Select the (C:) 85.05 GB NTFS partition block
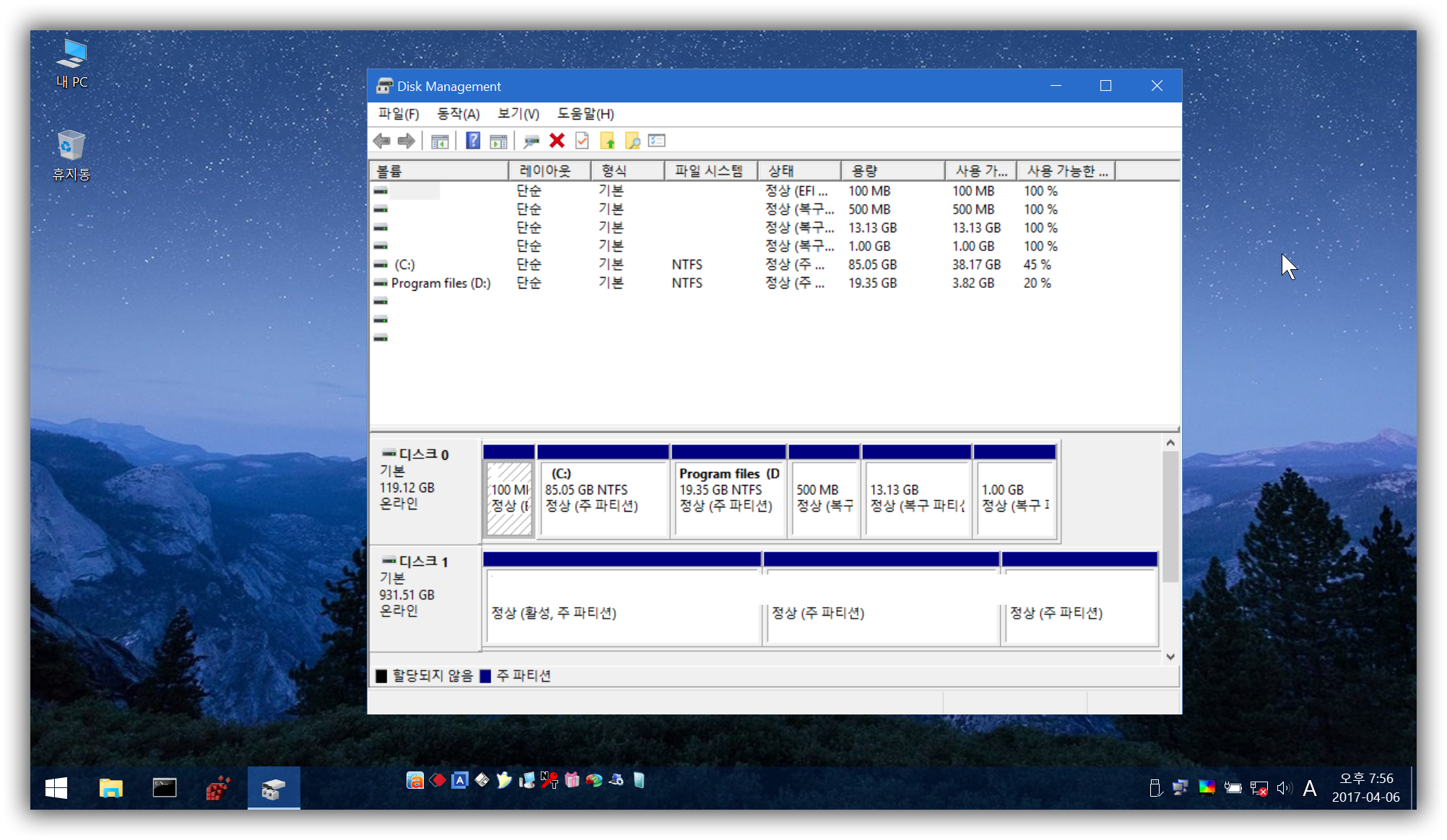The height and width of the screenshot is (840, 1447). (604, 498)
